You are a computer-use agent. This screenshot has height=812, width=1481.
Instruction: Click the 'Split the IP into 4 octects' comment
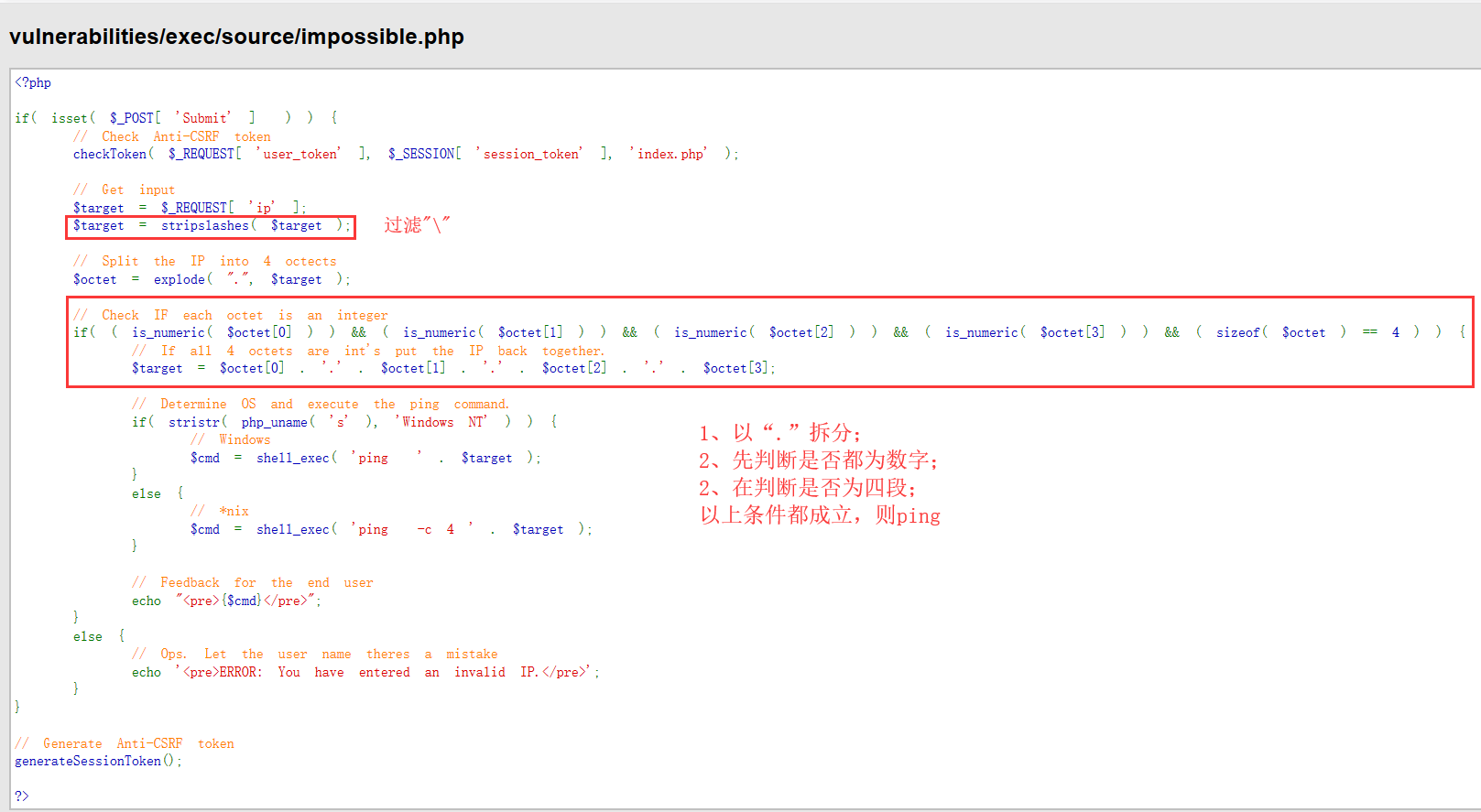click(205, 261)
